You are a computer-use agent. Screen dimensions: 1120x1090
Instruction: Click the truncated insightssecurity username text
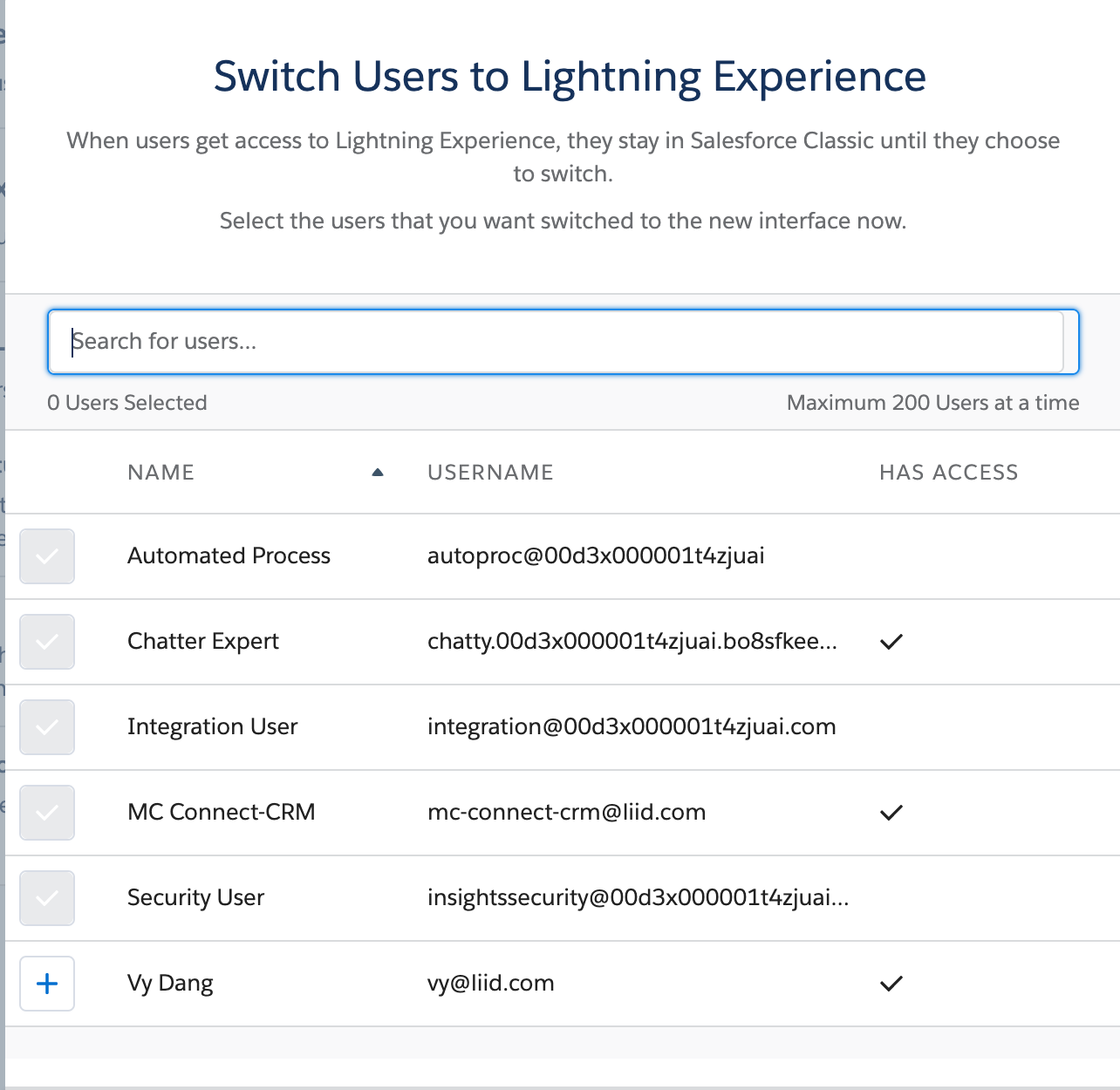639,898
